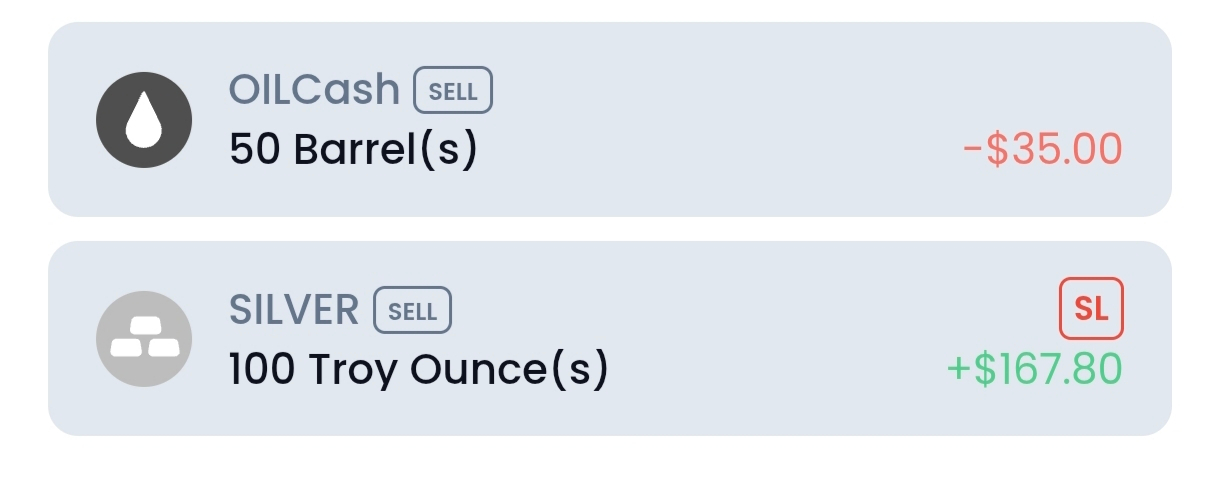Click the Troy Ounce(s) unit label
1220x485 pixels.
(458, 371)
